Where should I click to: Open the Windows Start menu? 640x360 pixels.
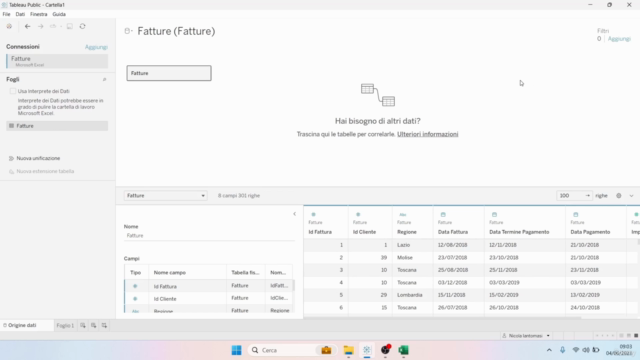236,350
